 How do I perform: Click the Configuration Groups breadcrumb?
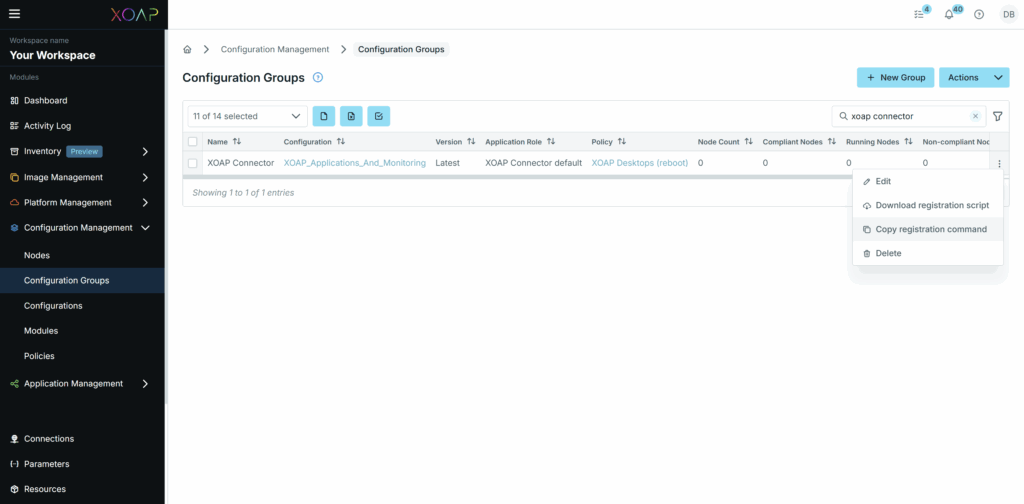pyautogui.click(x=401, y=50)
